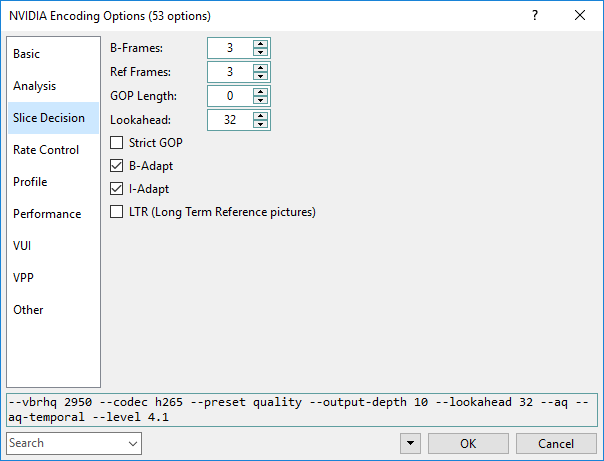Select the VPP section in sidebar
Image resolution: width=604 pixels, height=461 pixels.
coord(25,278)
